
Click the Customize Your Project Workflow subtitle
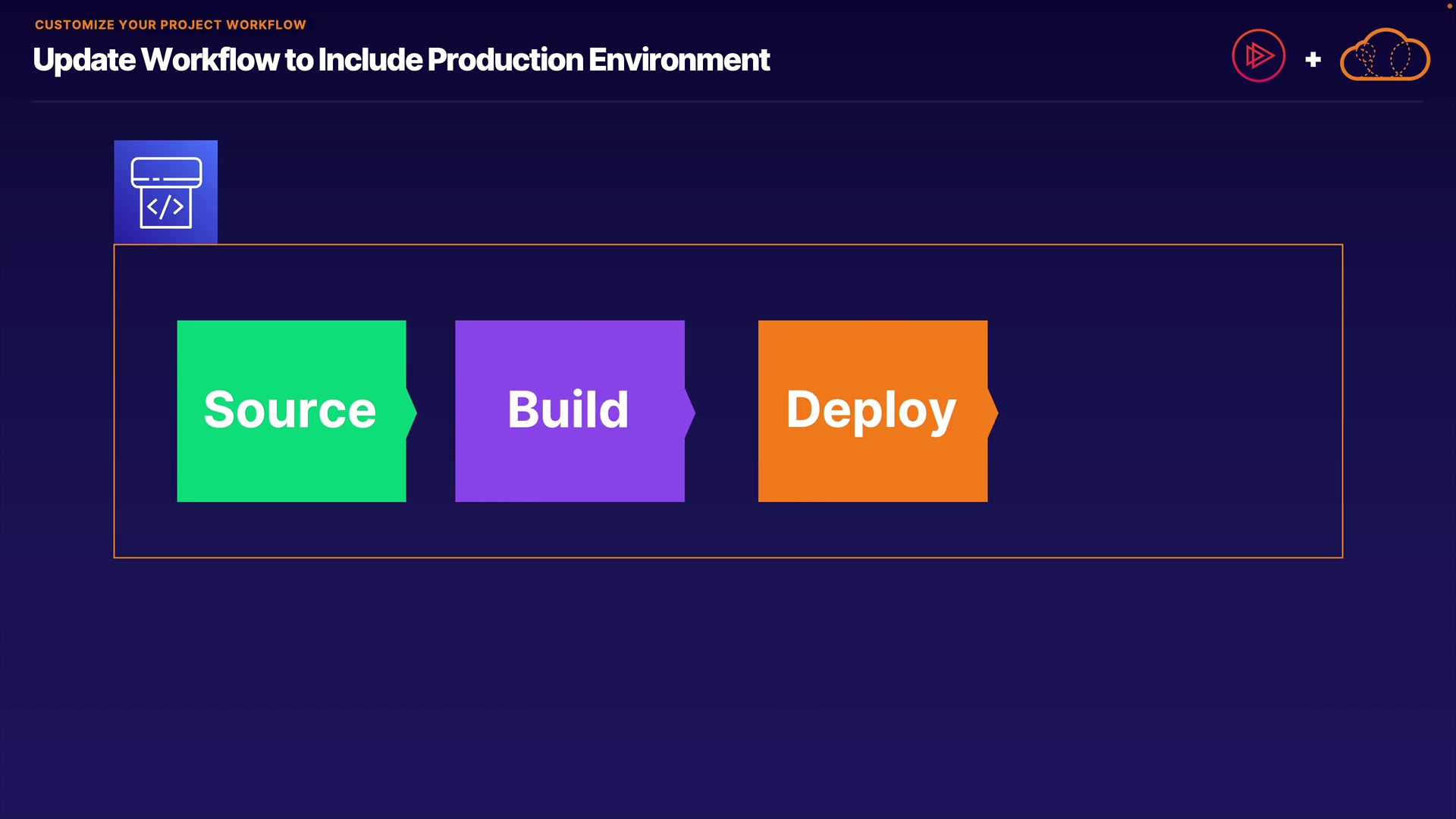tap(170, 24)
